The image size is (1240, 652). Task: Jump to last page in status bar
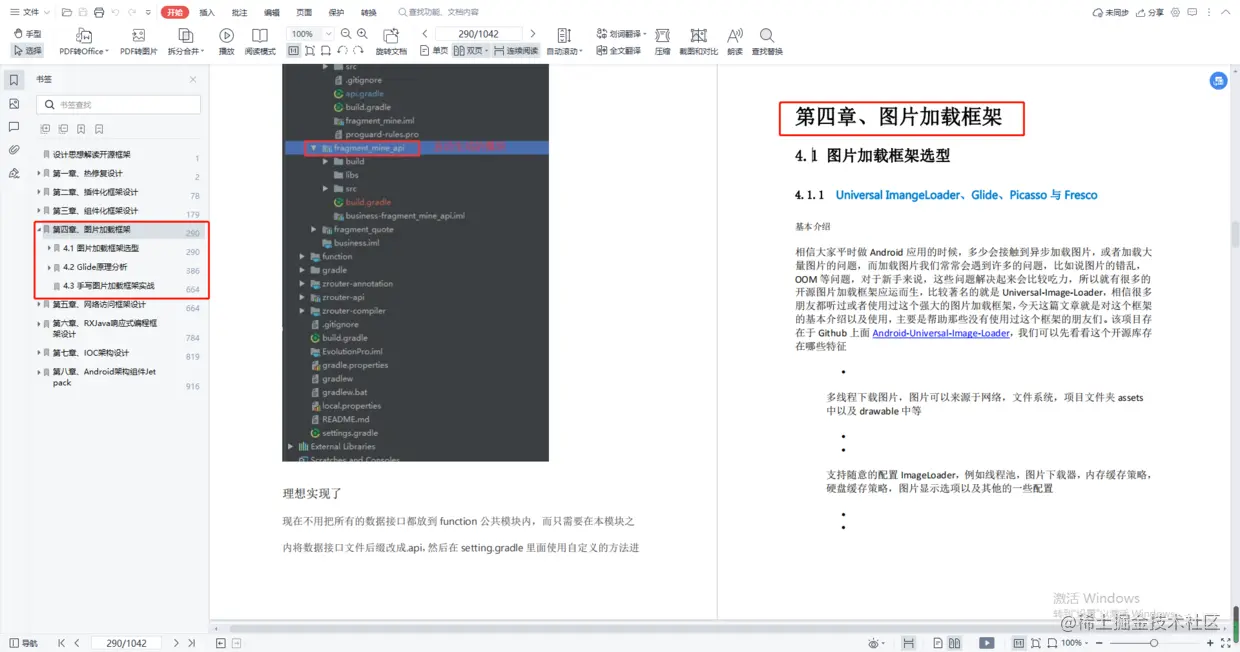pyautogui.click(x=192, y=643)
